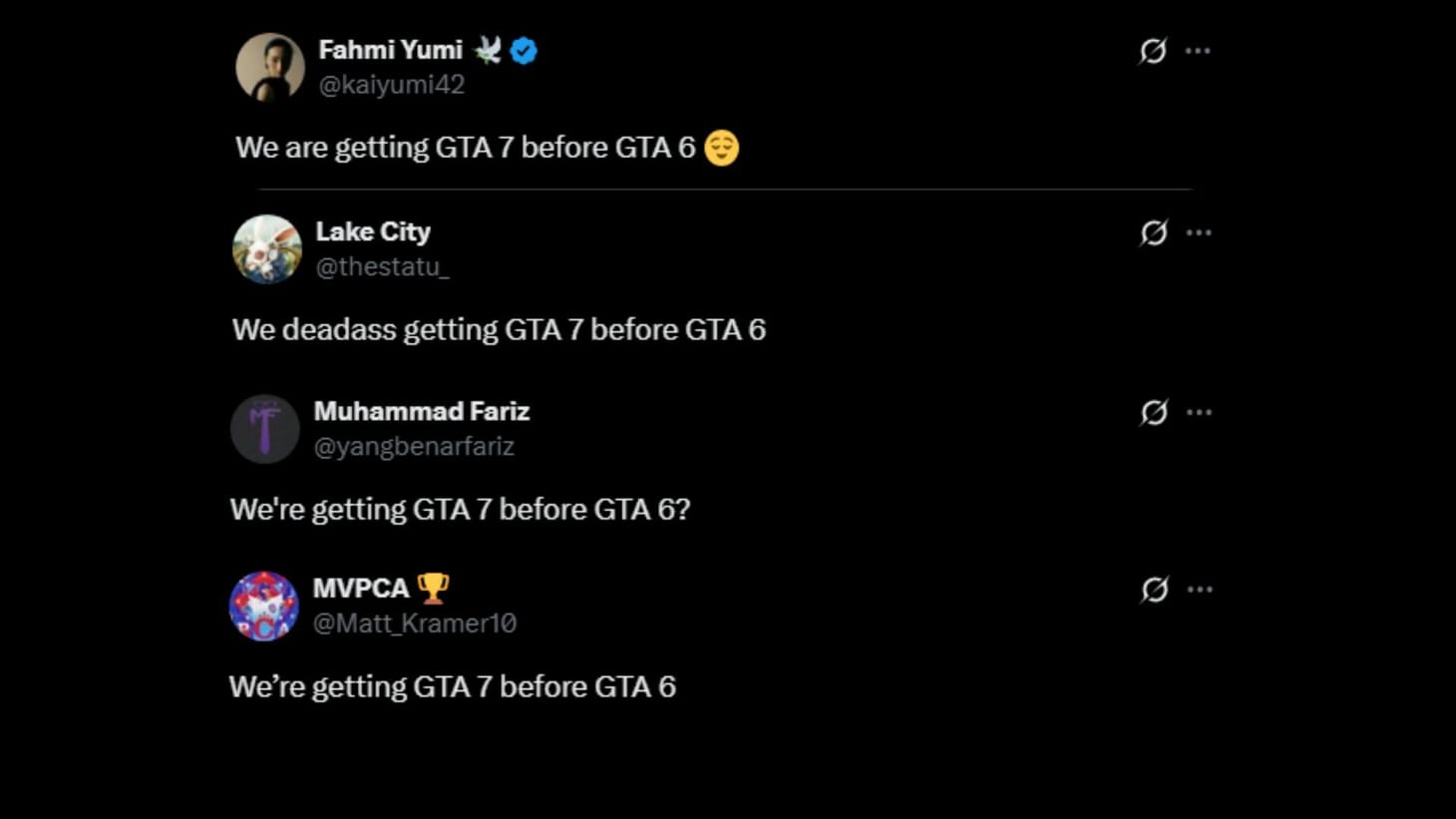The width and height of the screenshot is (1456, 819).
Task: Click the text of Lake City's reply
Action: pyautogui.click(x=499, y=329)
